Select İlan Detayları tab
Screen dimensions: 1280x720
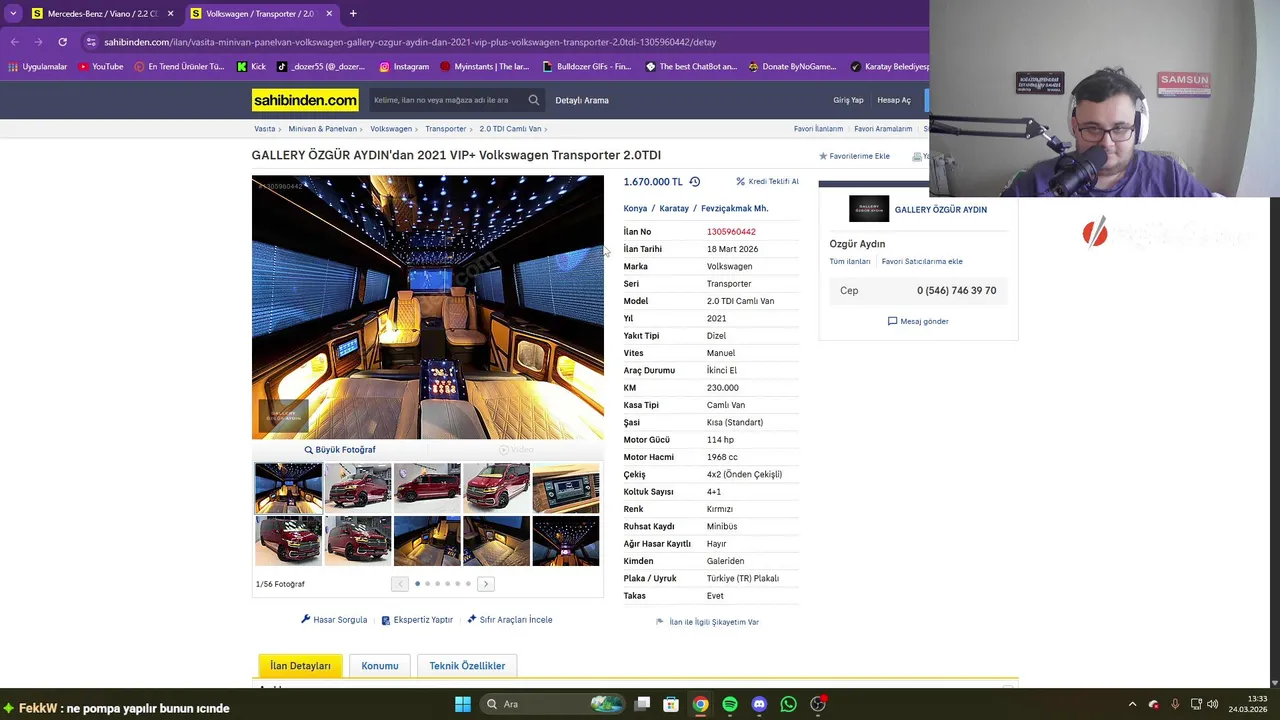(x=300, y=666)
